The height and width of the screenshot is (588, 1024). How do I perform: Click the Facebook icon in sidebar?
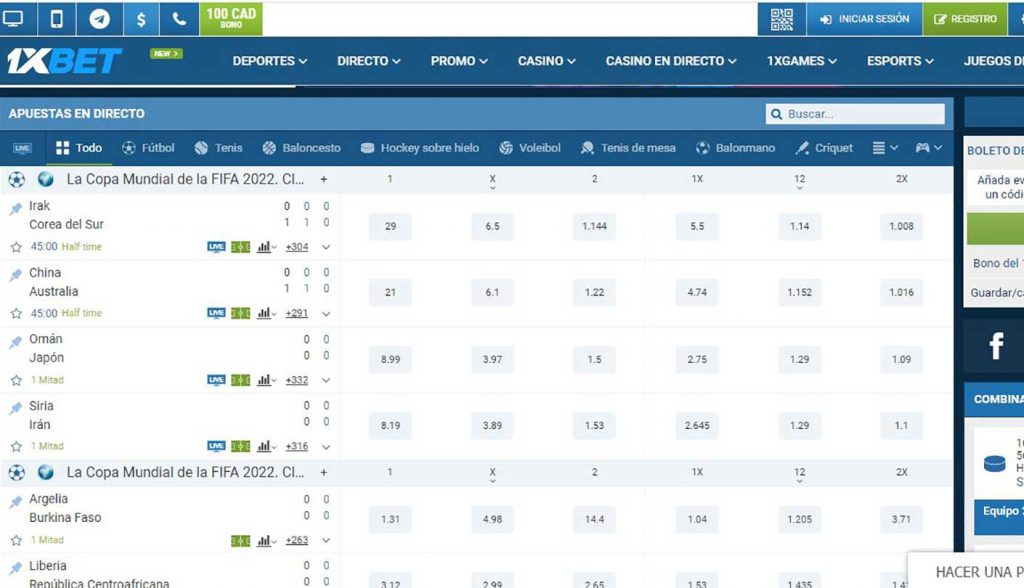[995, 346]
